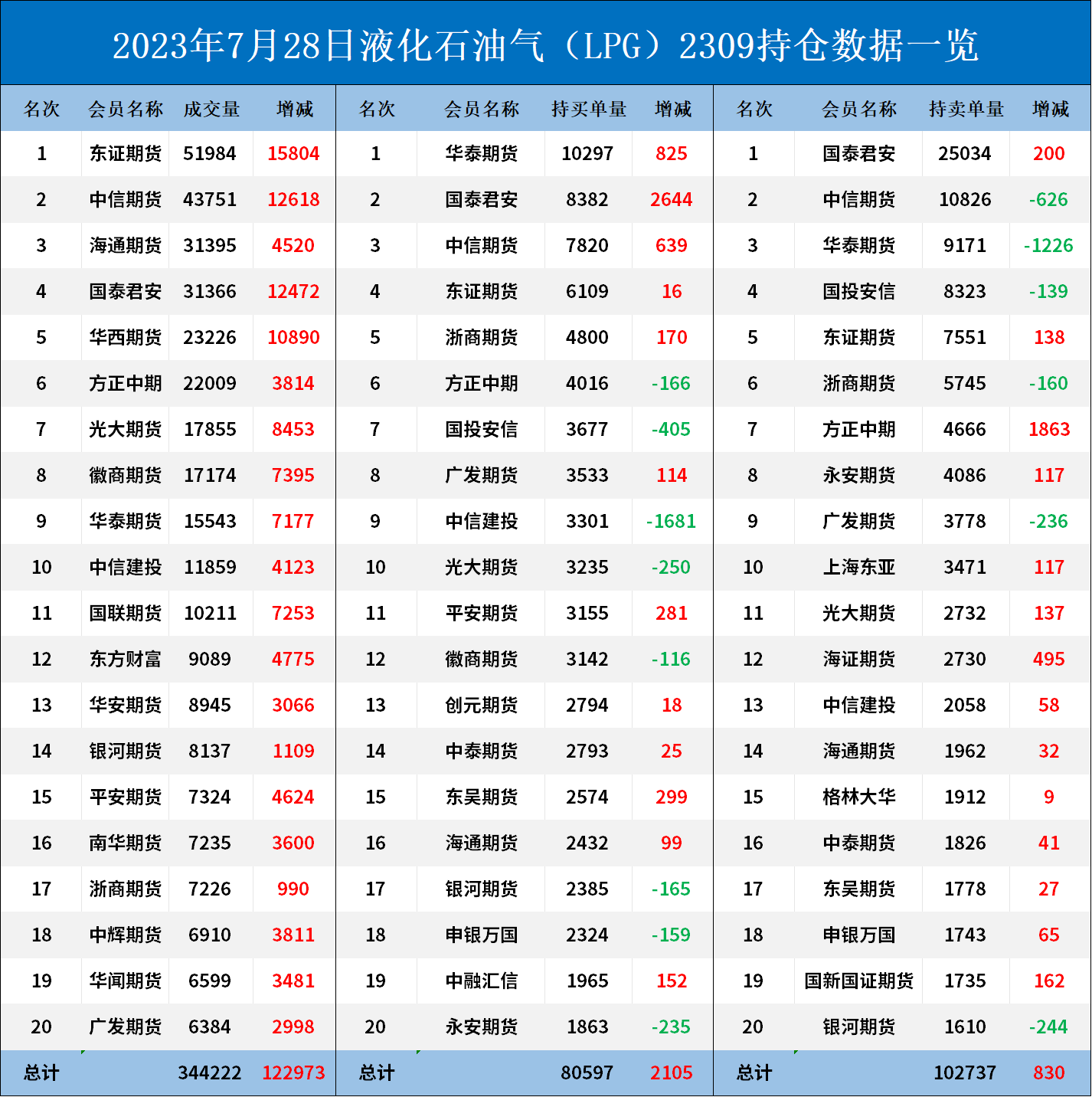Select the long position value 10297
The width and height of the screenshot is (1092, 1097).
pos(587,154)
